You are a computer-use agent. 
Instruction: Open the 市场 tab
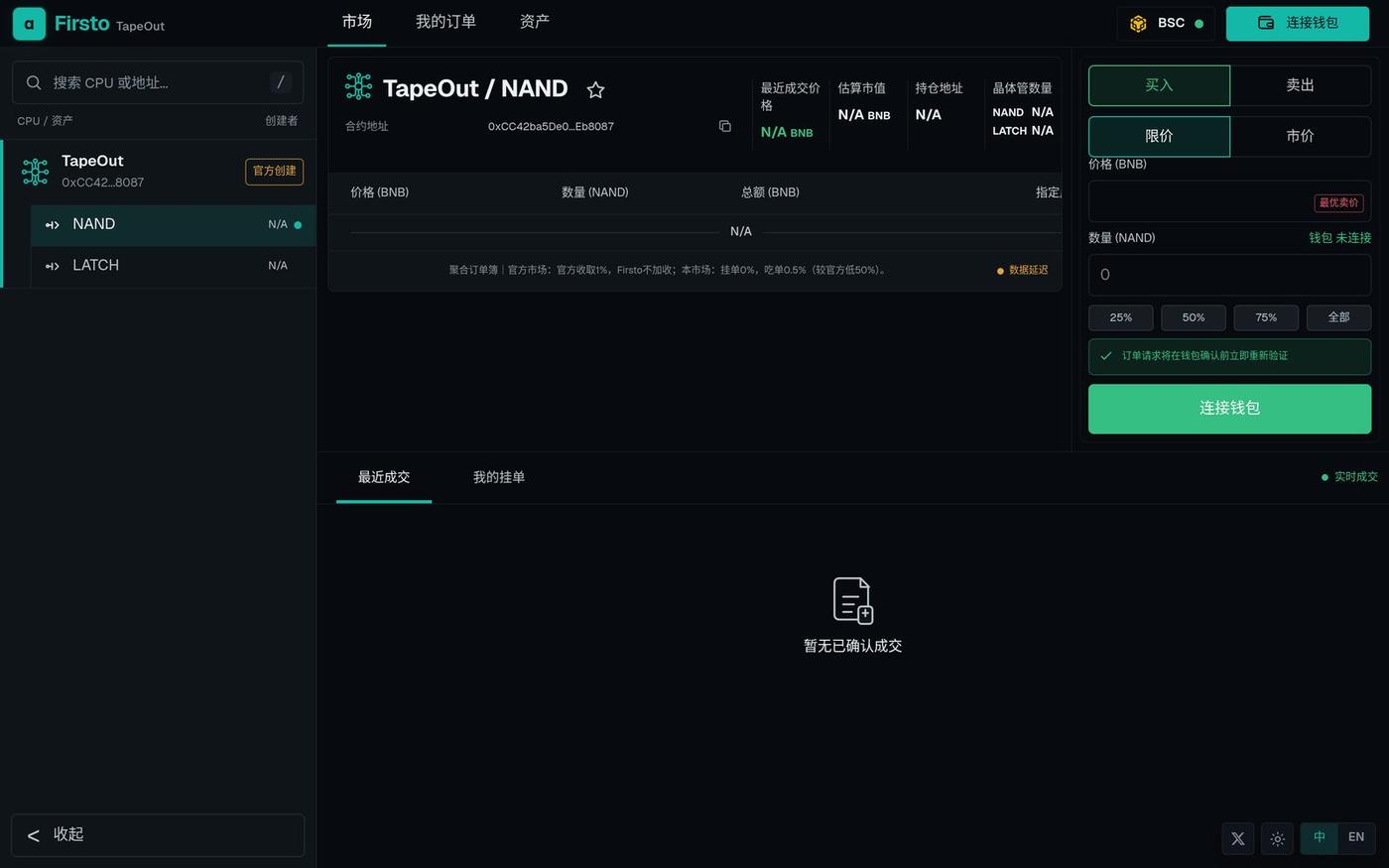pos(357,22)
